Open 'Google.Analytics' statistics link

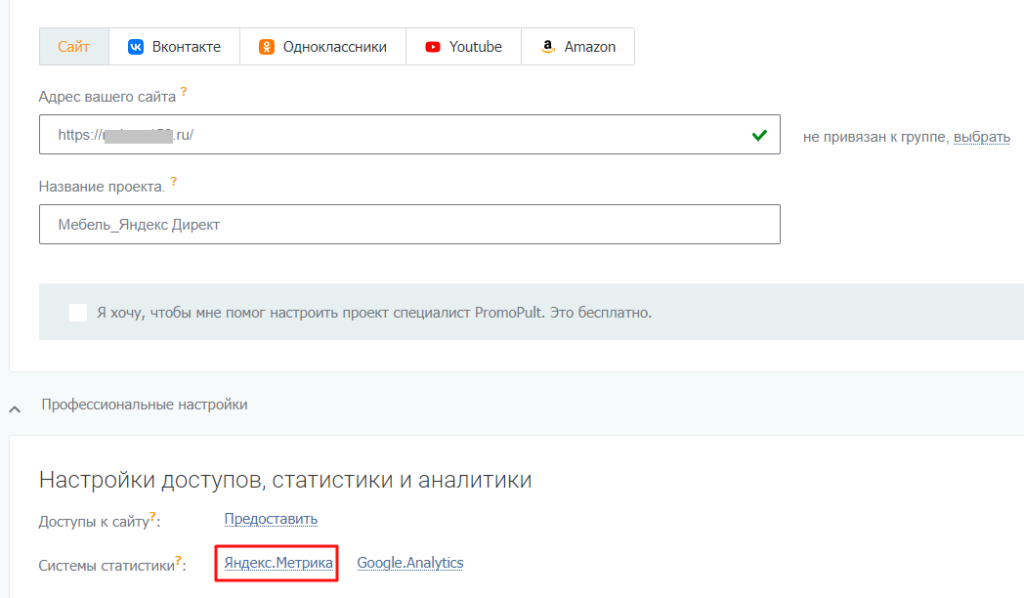pos(410,563)
